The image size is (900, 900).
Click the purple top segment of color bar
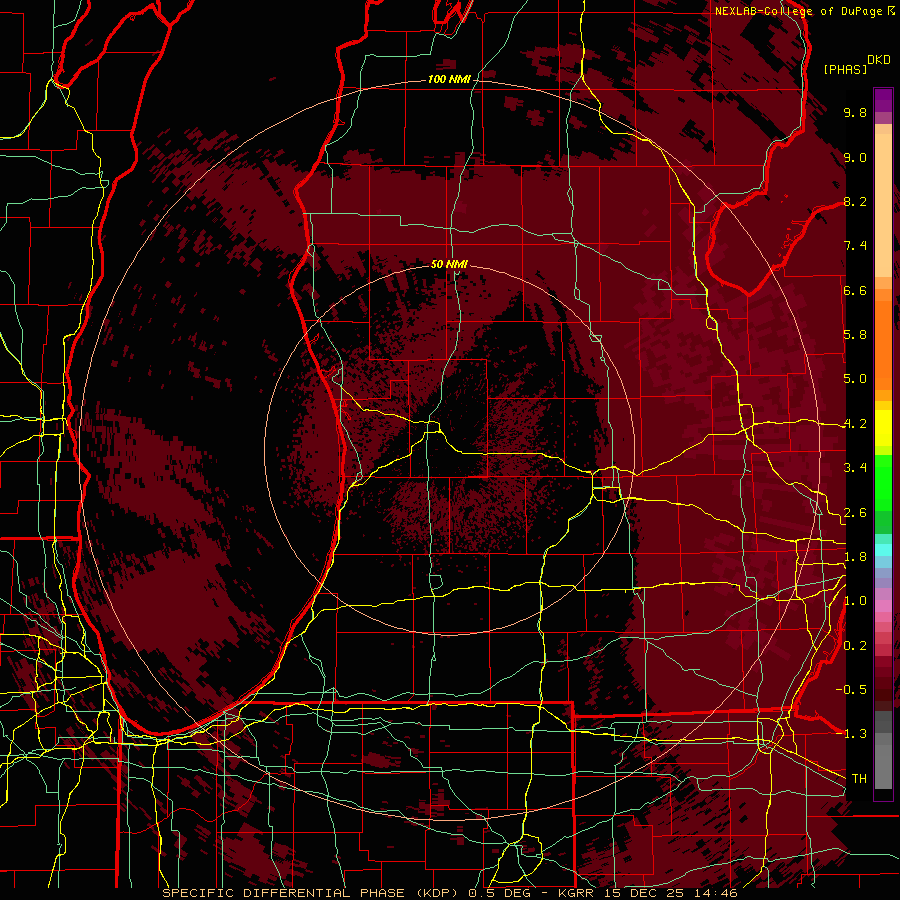(x=883, y=100)
